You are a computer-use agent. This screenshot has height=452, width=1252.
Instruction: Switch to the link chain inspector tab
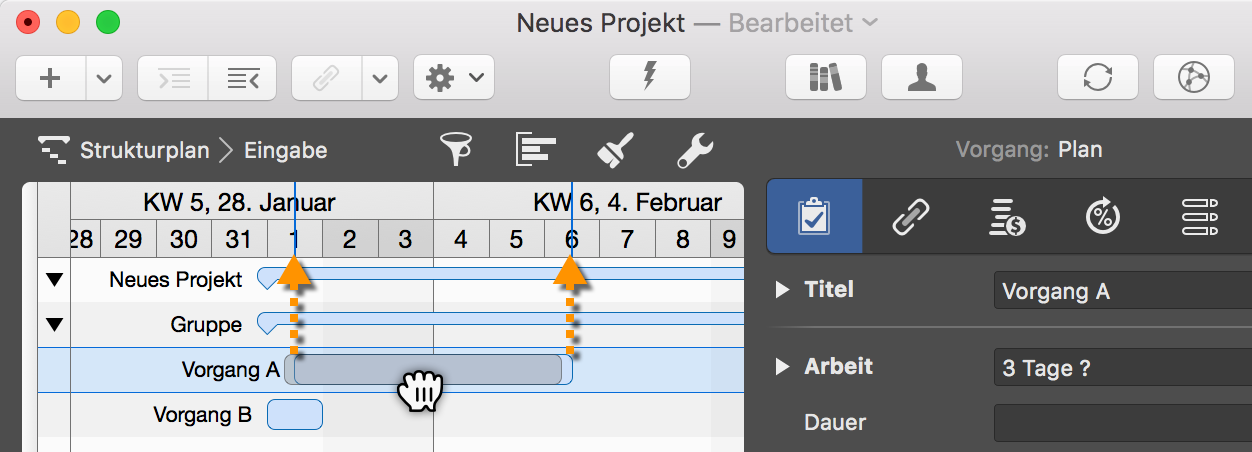point(911,216)
